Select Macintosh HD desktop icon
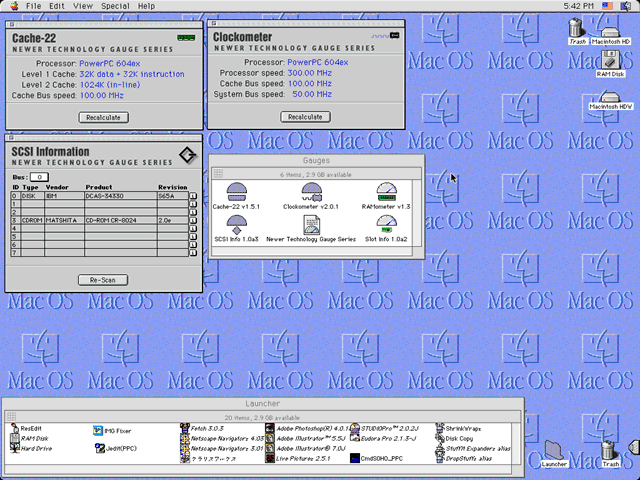The height and width of the screenshot is (480, 640). 611,35
